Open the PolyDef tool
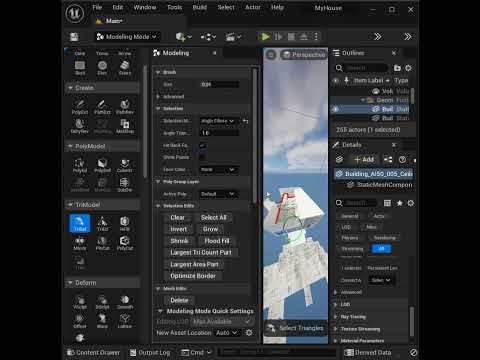This screenshot has height=360, width=480. (102, 165)
